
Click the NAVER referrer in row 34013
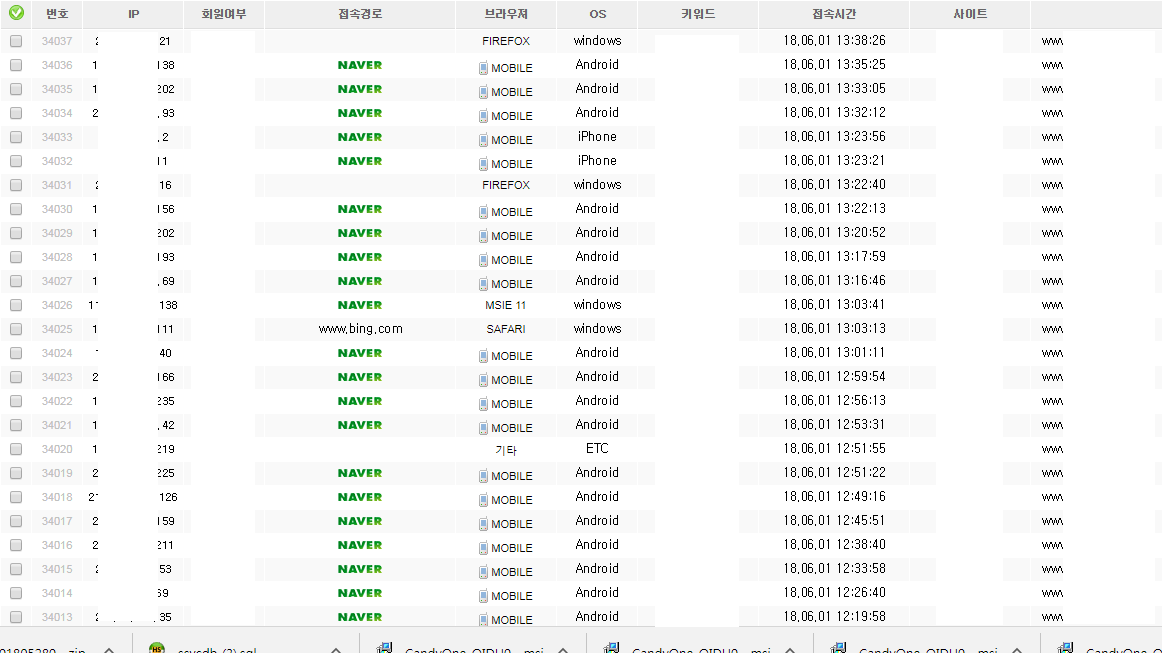click(x=360, y=617)
